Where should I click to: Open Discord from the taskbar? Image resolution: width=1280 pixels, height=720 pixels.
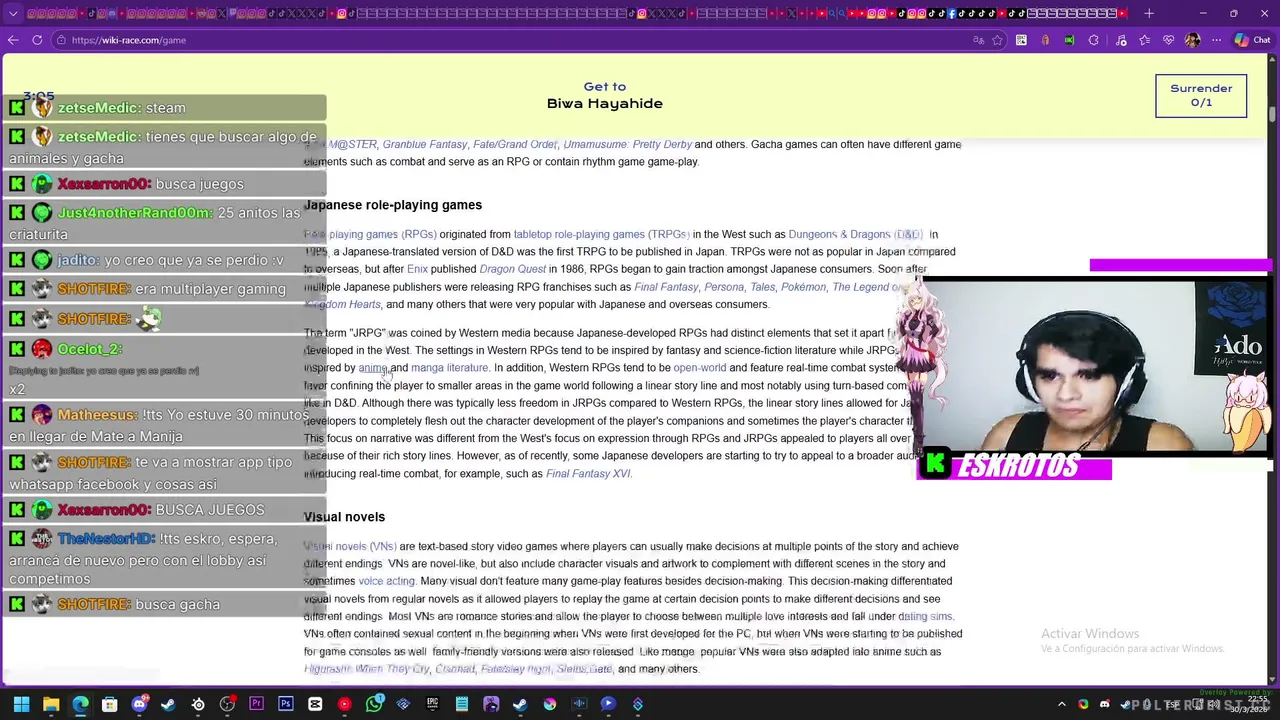139,704
